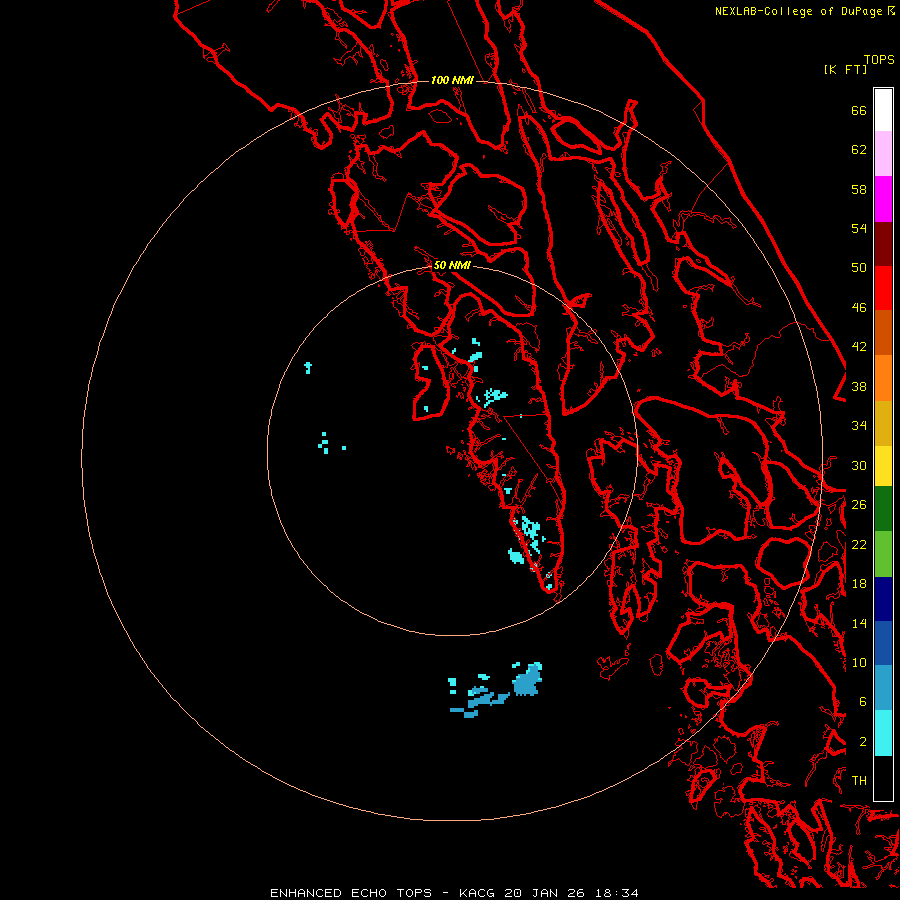Viewport: 900px width, 900px height.
Task: Pick the bright red legend swatch
Action: pyautogui.click(x=883, y=288)
